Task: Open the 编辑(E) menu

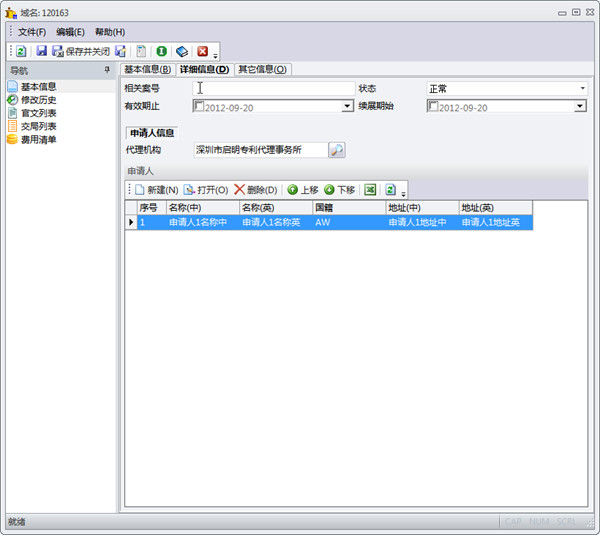Action: point(70,32)
